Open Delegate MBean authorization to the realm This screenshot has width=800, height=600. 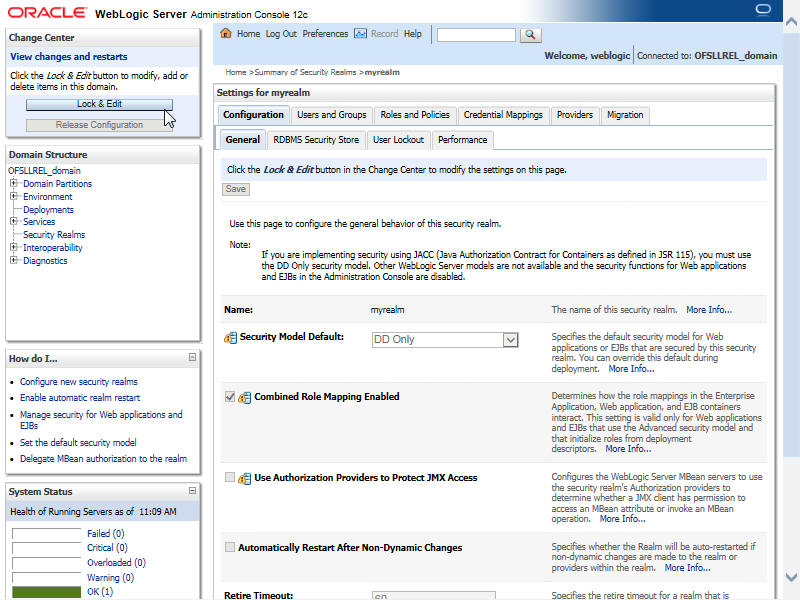pos(104,459)
